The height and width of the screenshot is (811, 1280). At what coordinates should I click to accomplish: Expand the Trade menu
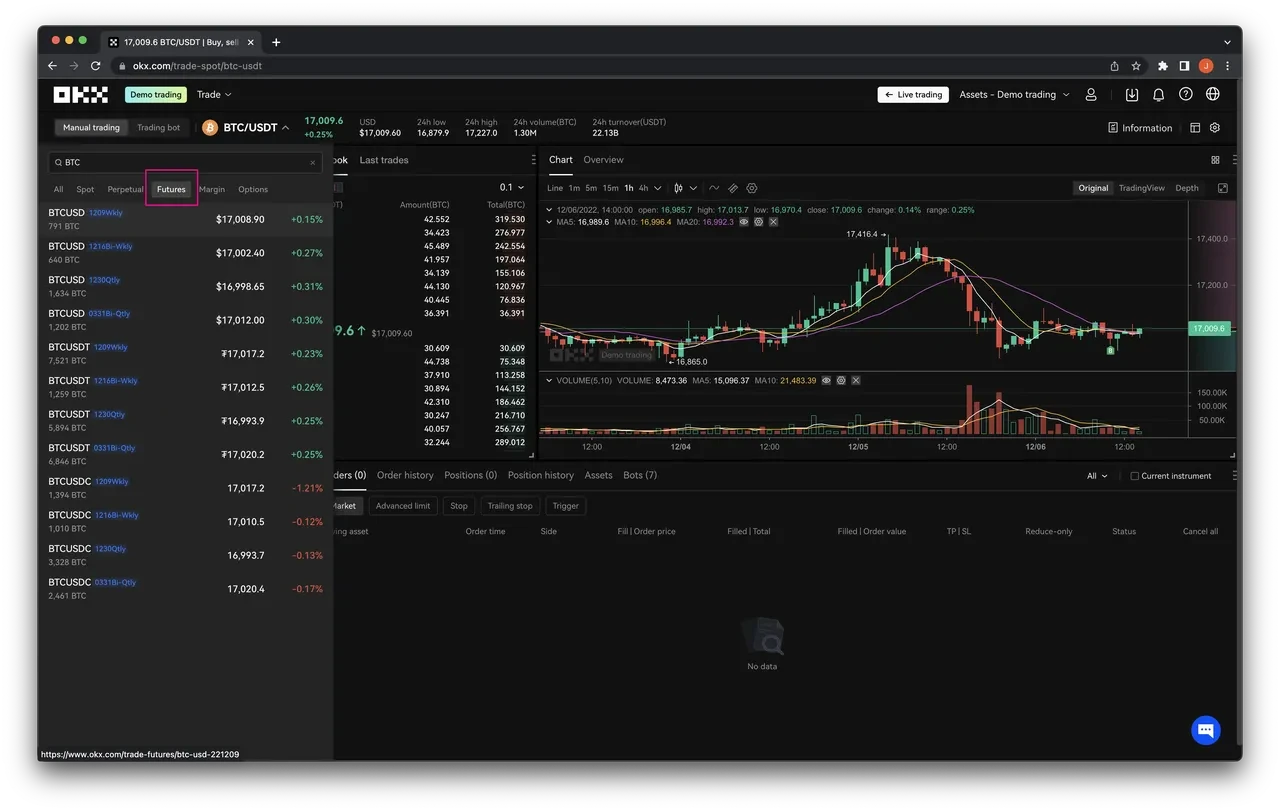click(x=214, y=95)
